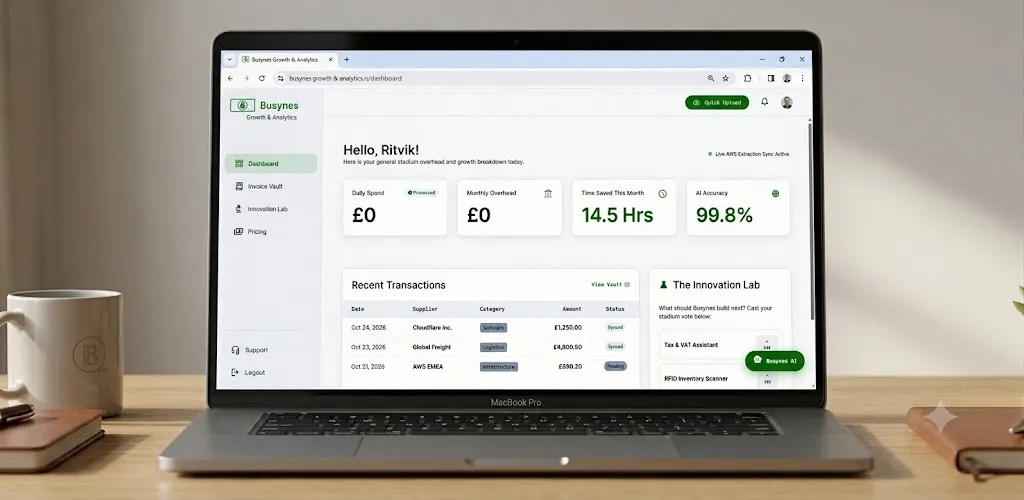Click the Supplier column header
Screen dimensions: 1024x500
(x=425, y=309)
